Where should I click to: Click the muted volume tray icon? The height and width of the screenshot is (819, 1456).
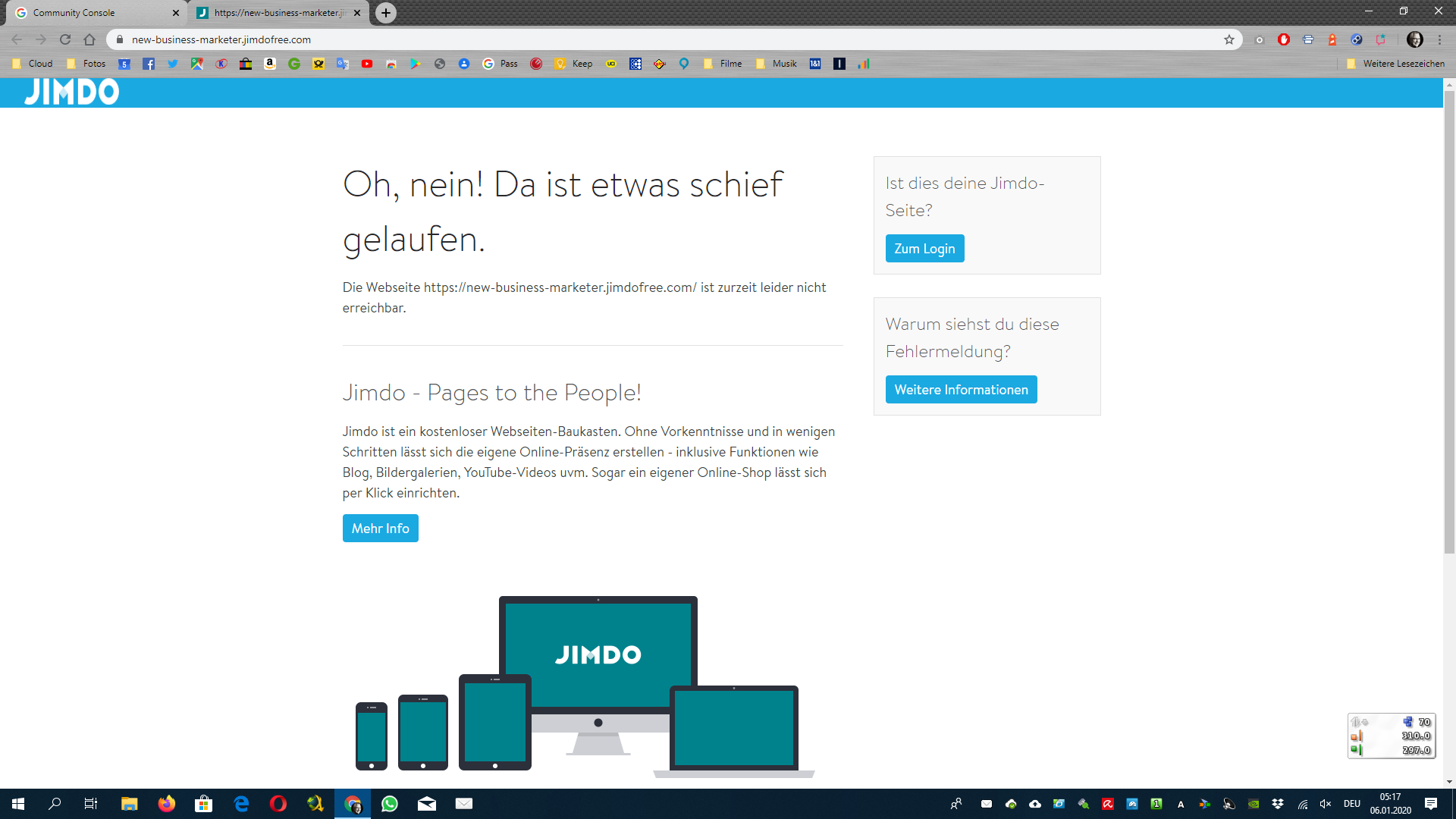[1326, 804]
